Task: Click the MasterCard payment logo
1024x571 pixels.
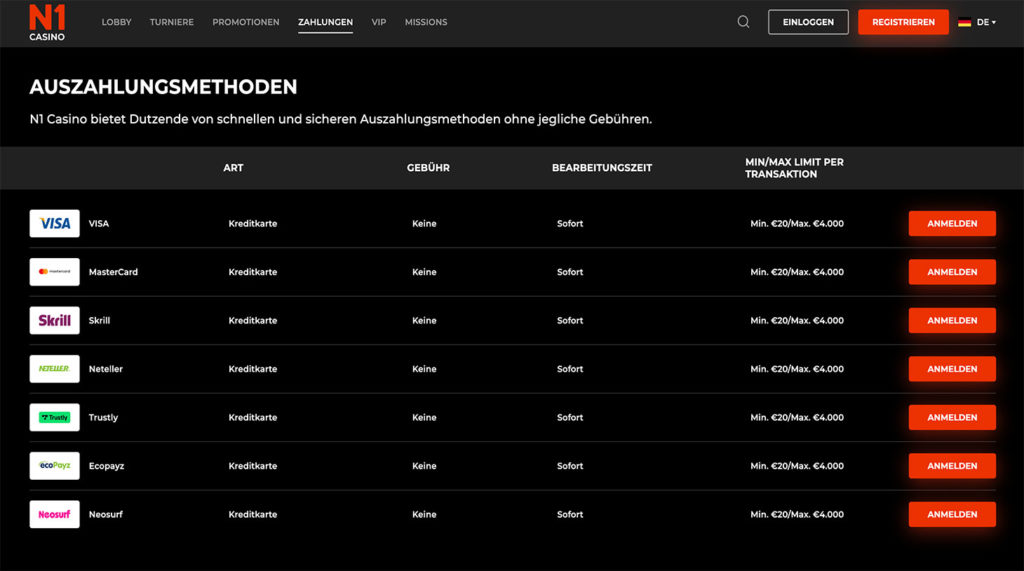Action: point(54,272)
